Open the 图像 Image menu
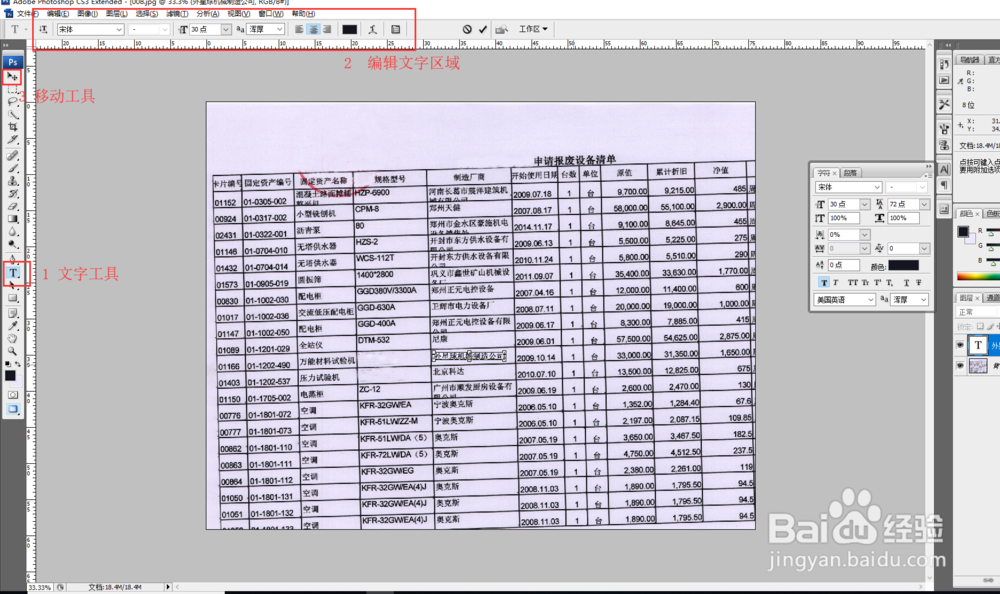Image resolution: width=1000 pixels, height=594 pixels. point(87,13)
